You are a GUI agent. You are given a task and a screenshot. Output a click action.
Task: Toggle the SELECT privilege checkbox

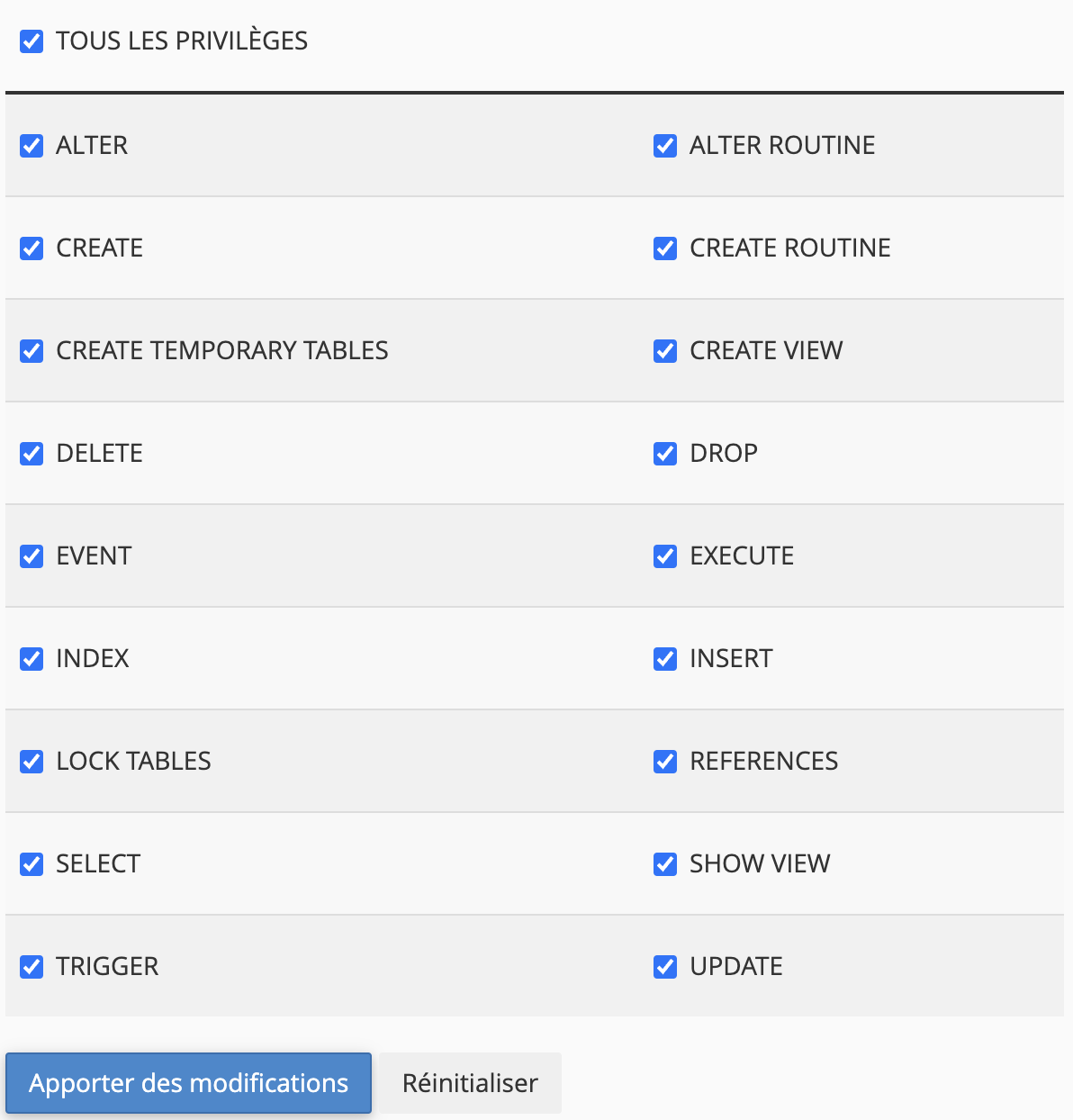coord(32,864)
